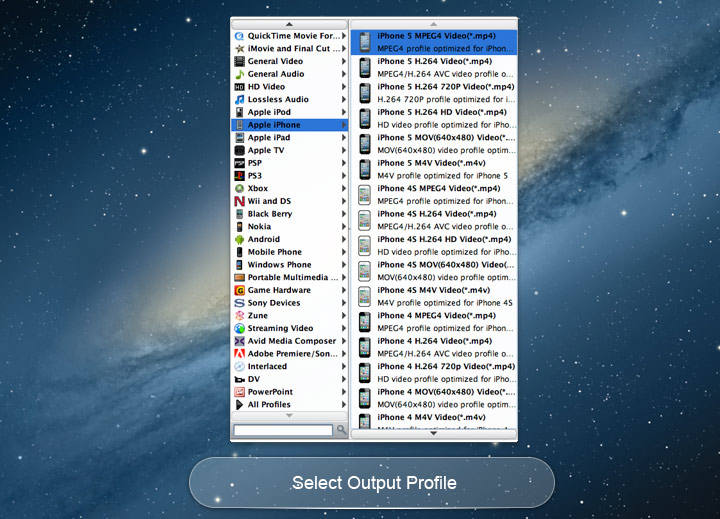Click the search magnifier icon
Viewport: 720px width, 519px height.
pyautogui.click(x=341, y=429)
